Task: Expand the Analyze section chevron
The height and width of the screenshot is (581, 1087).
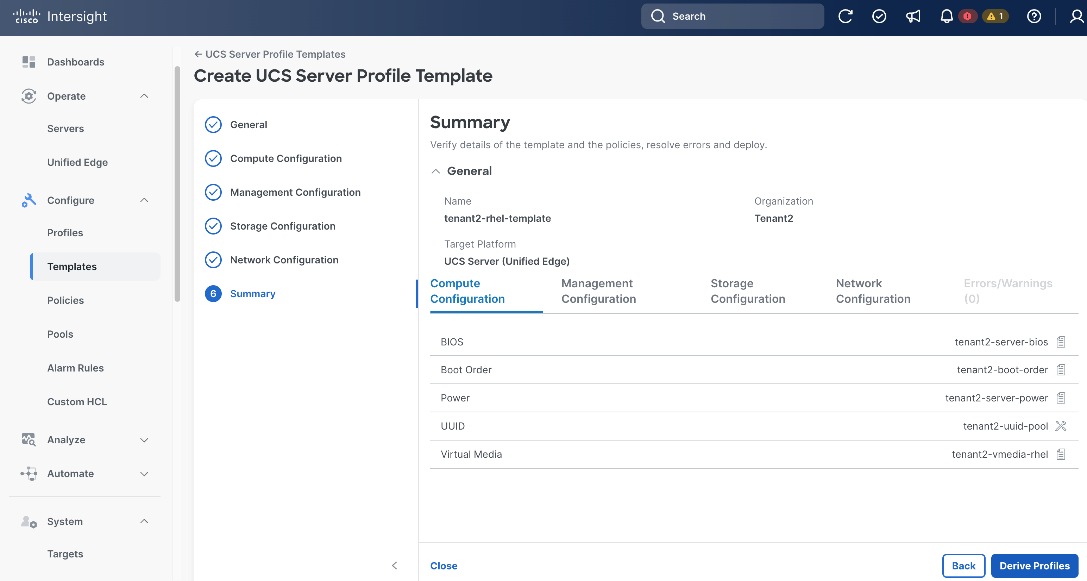Action: click(x=144, y=440)
